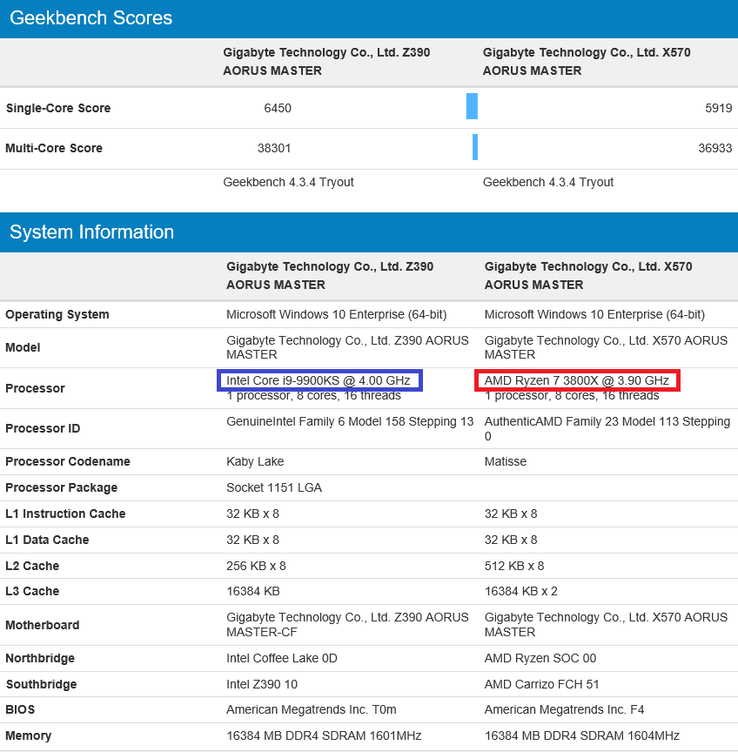Click the Operating System row label

click(57, 315)
